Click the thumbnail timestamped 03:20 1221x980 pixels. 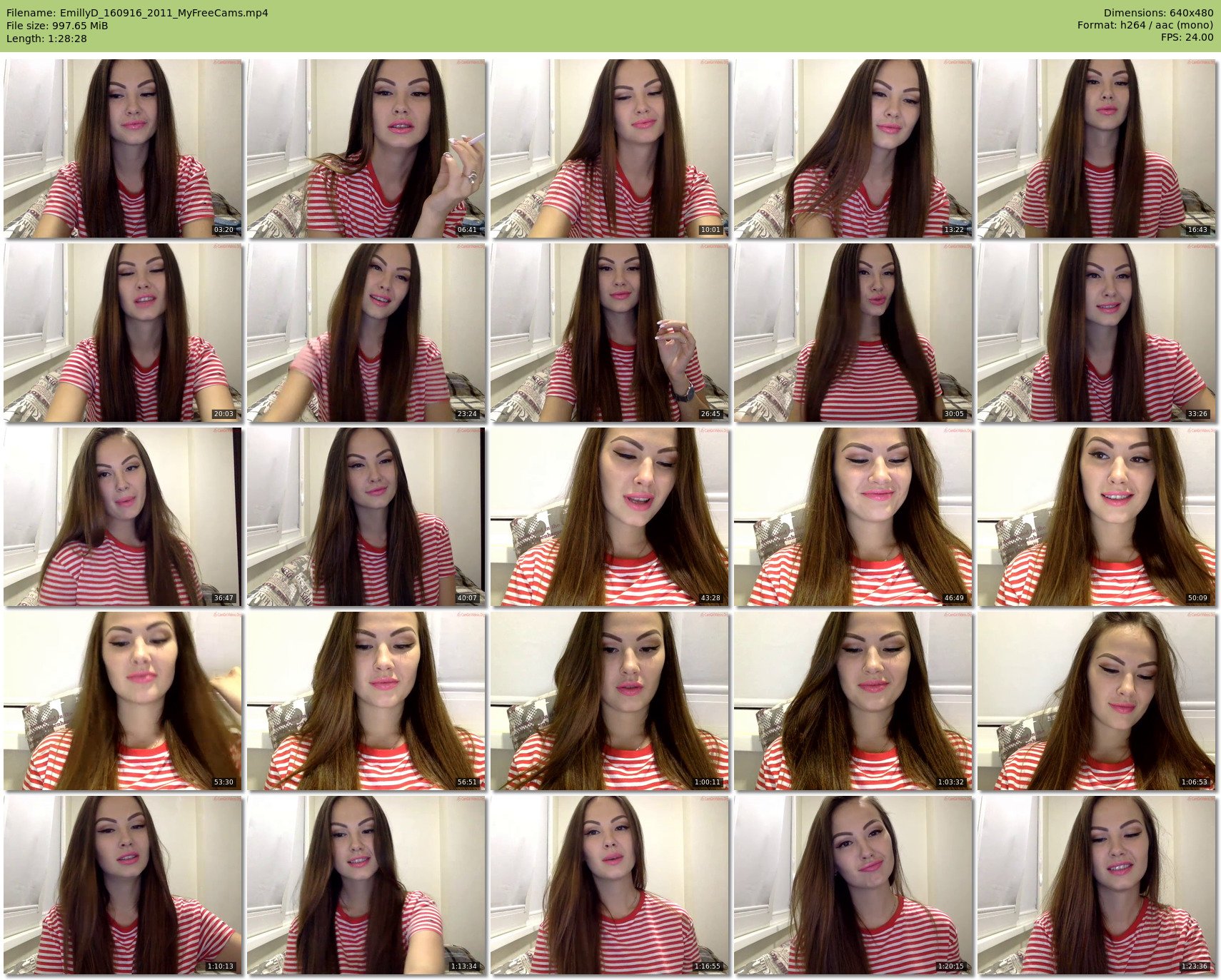click(x=123, y=148)
